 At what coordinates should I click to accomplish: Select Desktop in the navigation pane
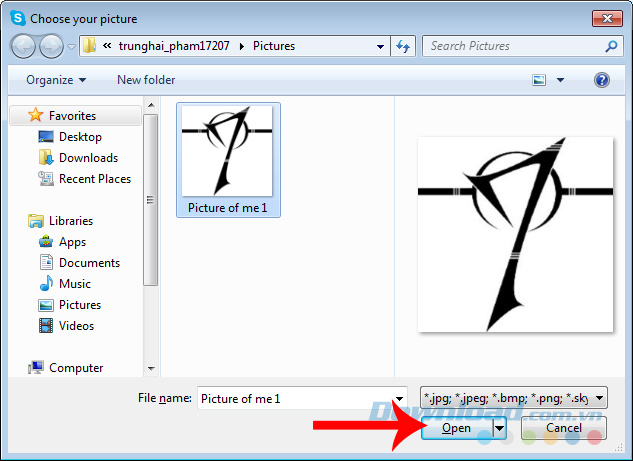[80, 137]
